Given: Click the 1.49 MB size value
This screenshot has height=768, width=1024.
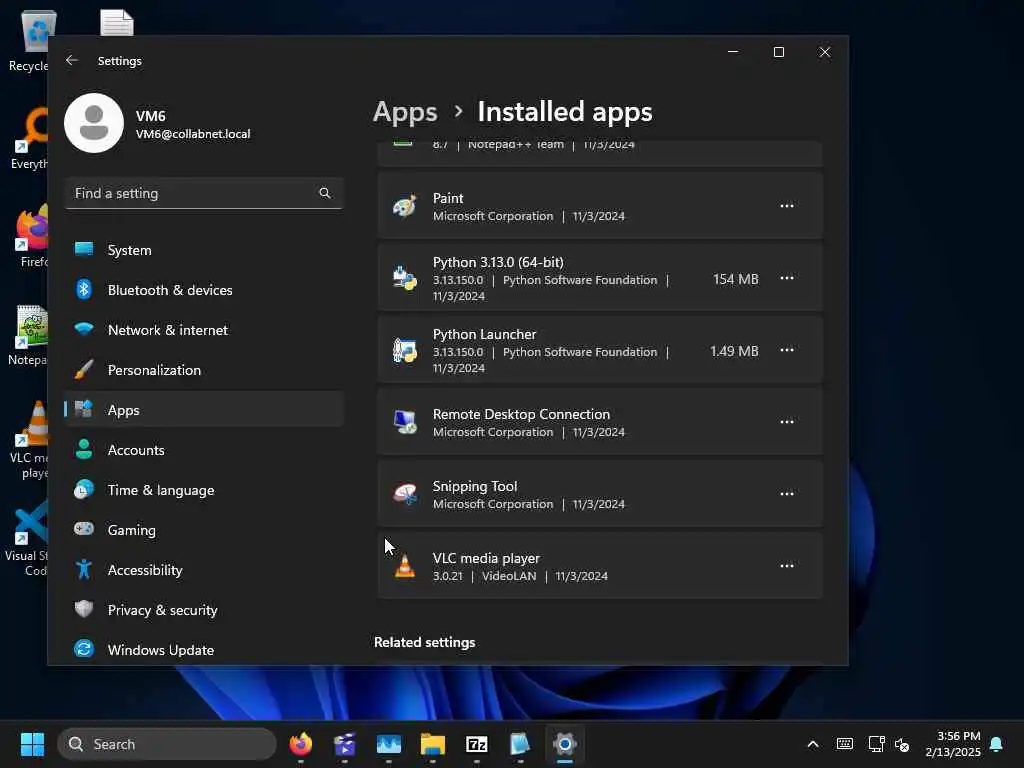Looking at the screenshot, I should point(734,351).
